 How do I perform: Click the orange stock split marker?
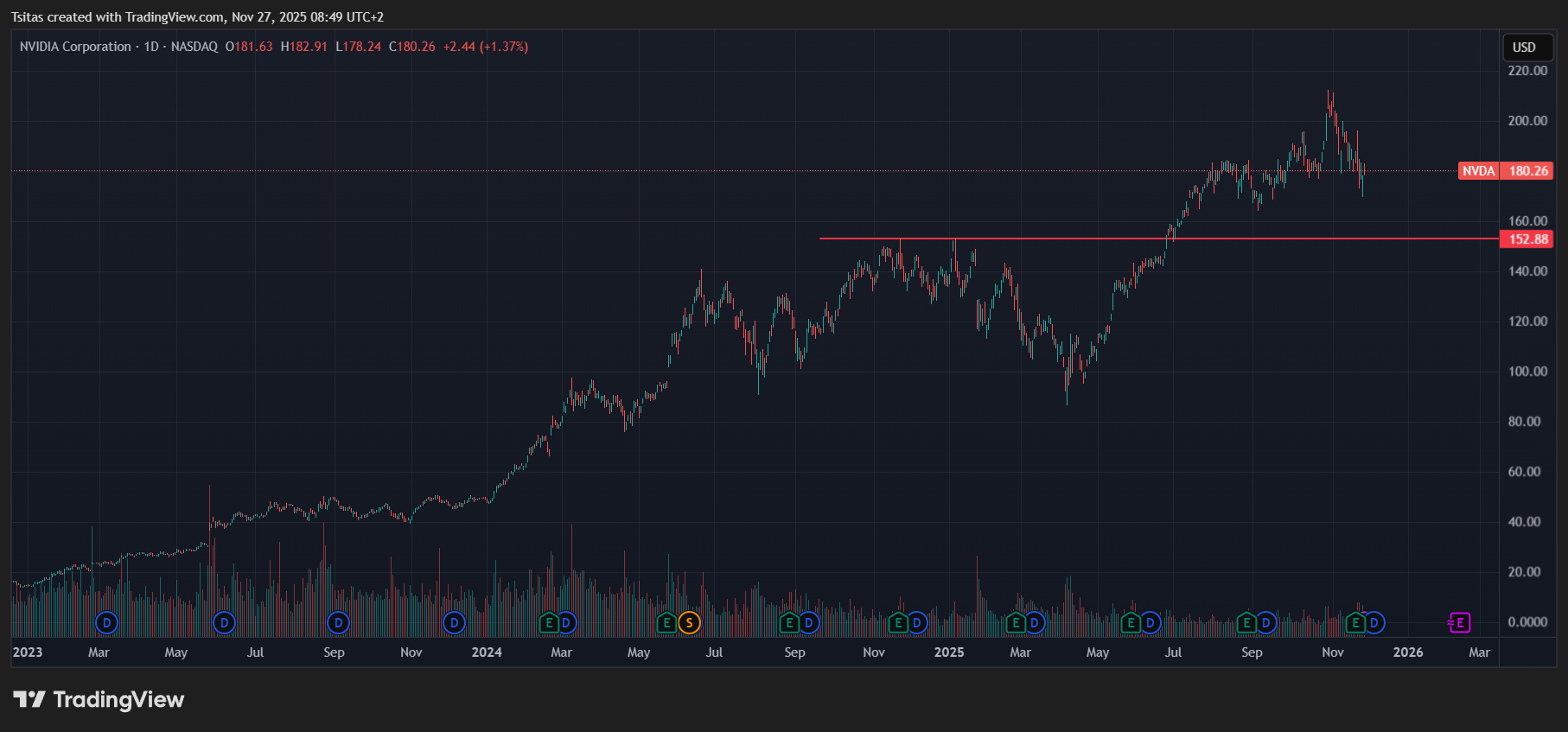[x=689, y=622]
